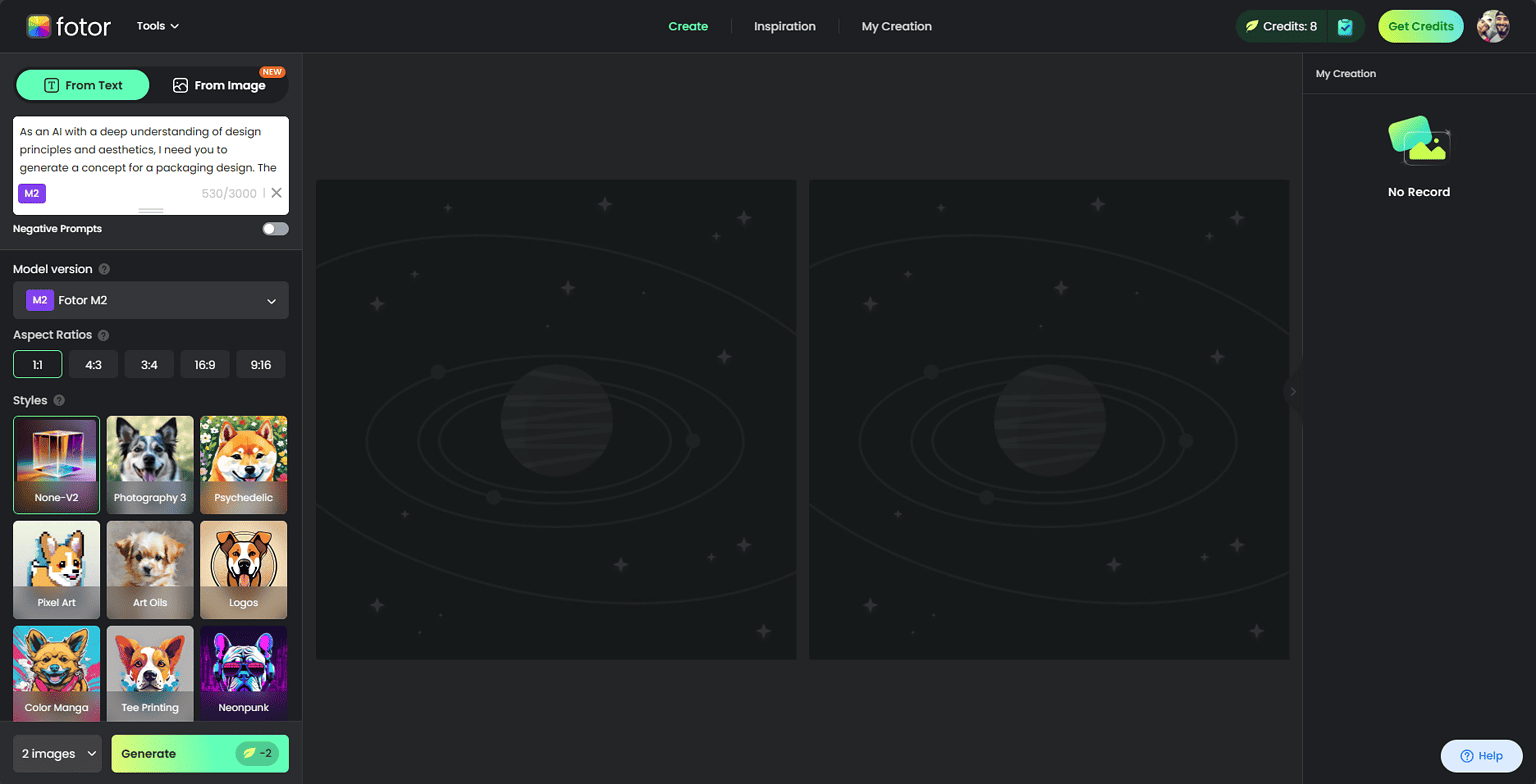Click the Fotor logo icon
The height and width of the screenshot is (784, 1536).
tap(40, 26)
